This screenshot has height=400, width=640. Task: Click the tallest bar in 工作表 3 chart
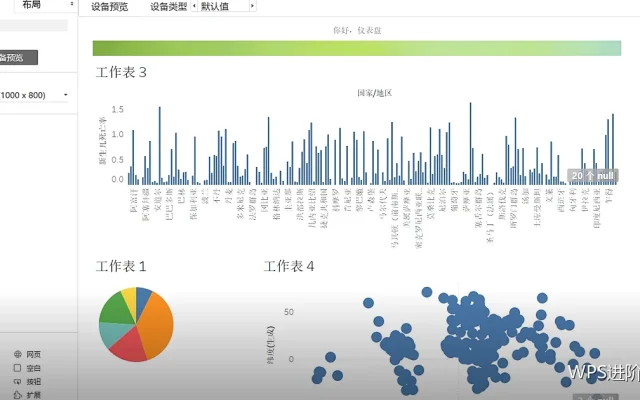click(x=470, y=143)
